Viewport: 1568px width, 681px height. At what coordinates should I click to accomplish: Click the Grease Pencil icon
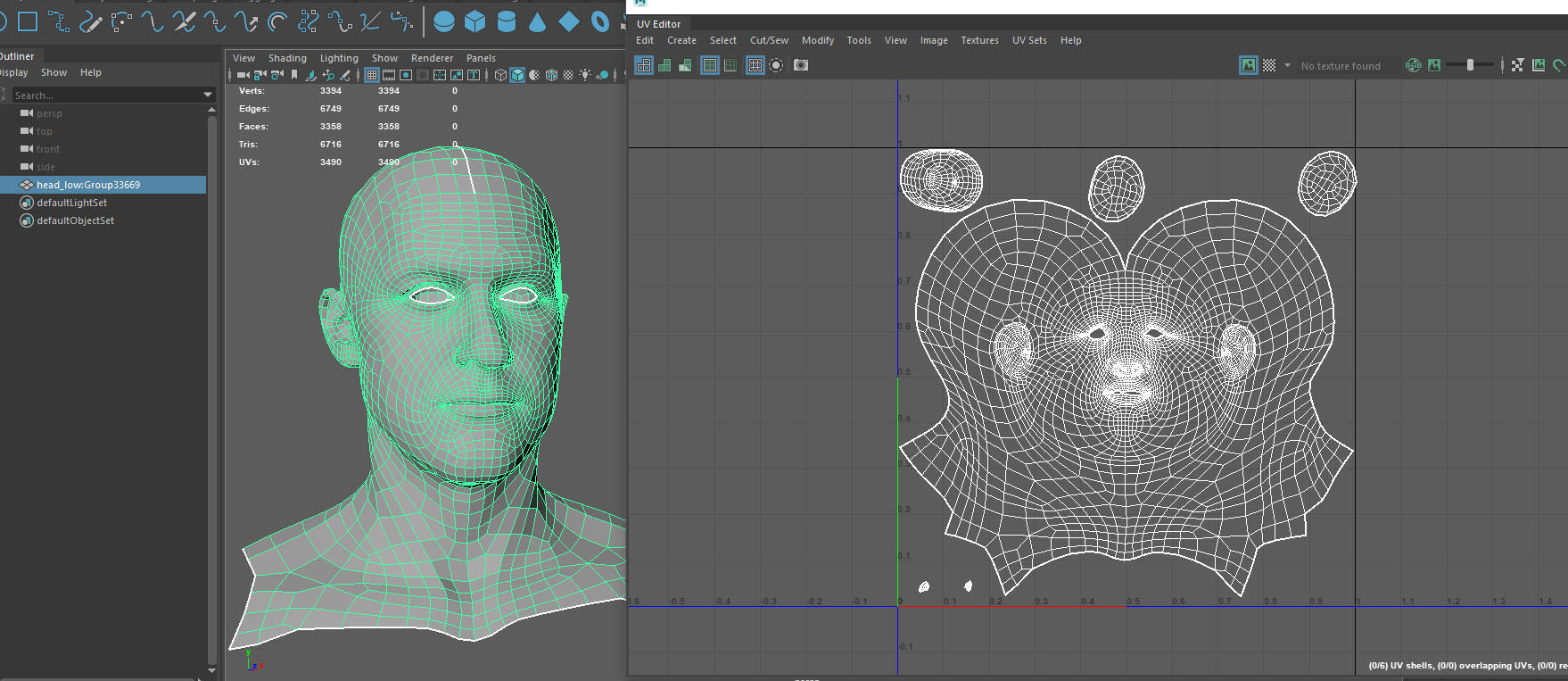coord(344,75)
